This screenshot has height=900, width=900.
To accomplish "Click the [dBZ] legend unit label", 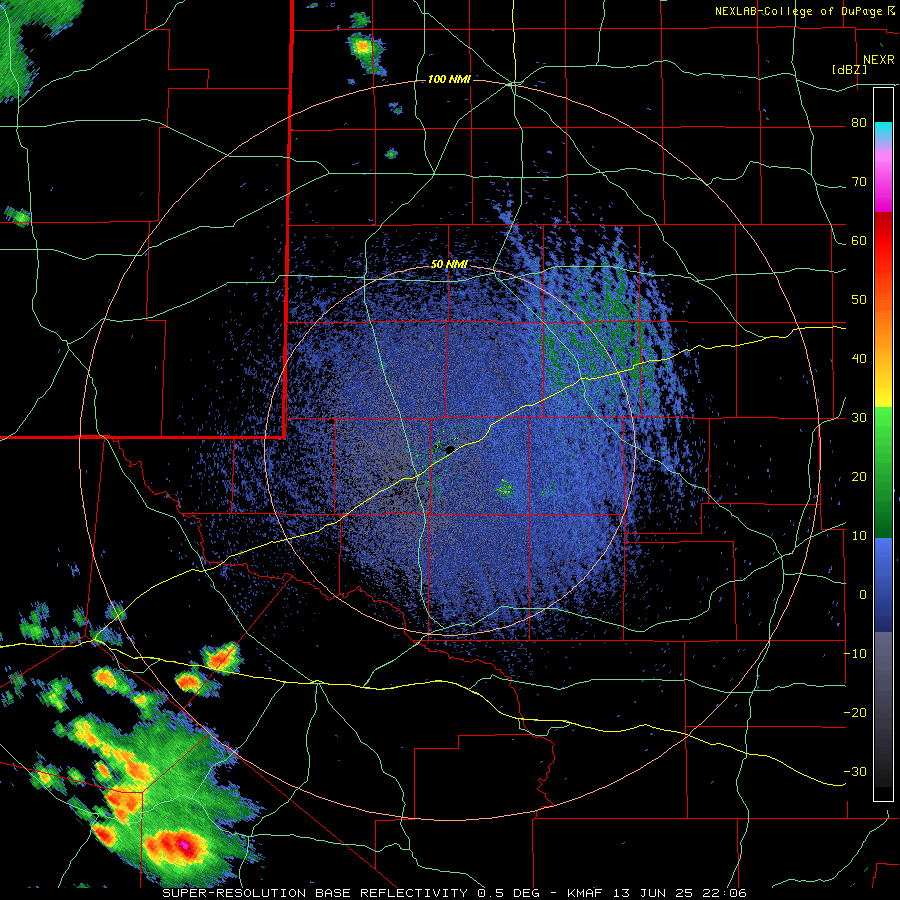I will point(849,69).
